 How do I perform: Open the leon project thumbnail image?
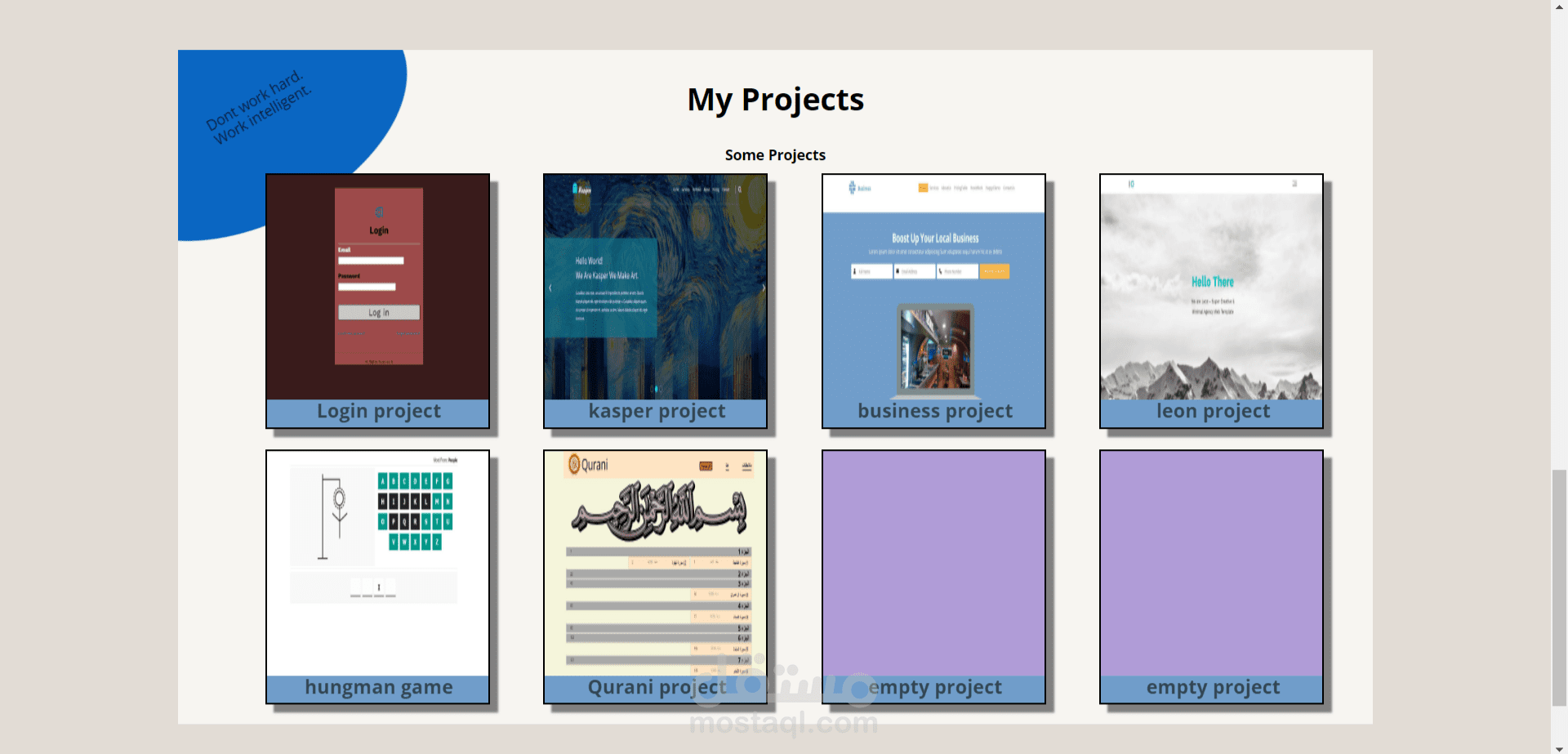[1212, 287]
